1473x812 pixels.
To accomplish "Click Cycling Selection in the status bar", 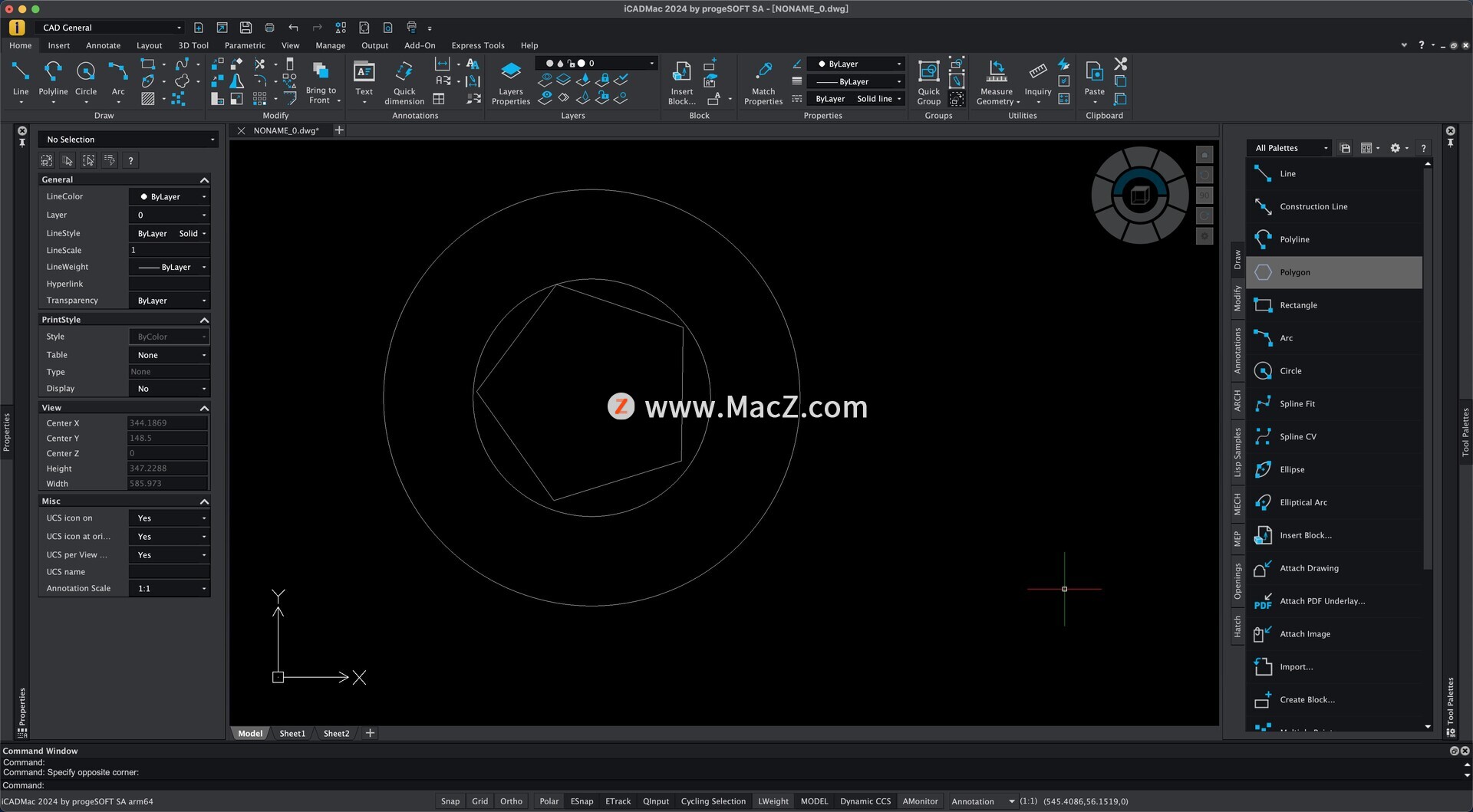I will [713, 801].
